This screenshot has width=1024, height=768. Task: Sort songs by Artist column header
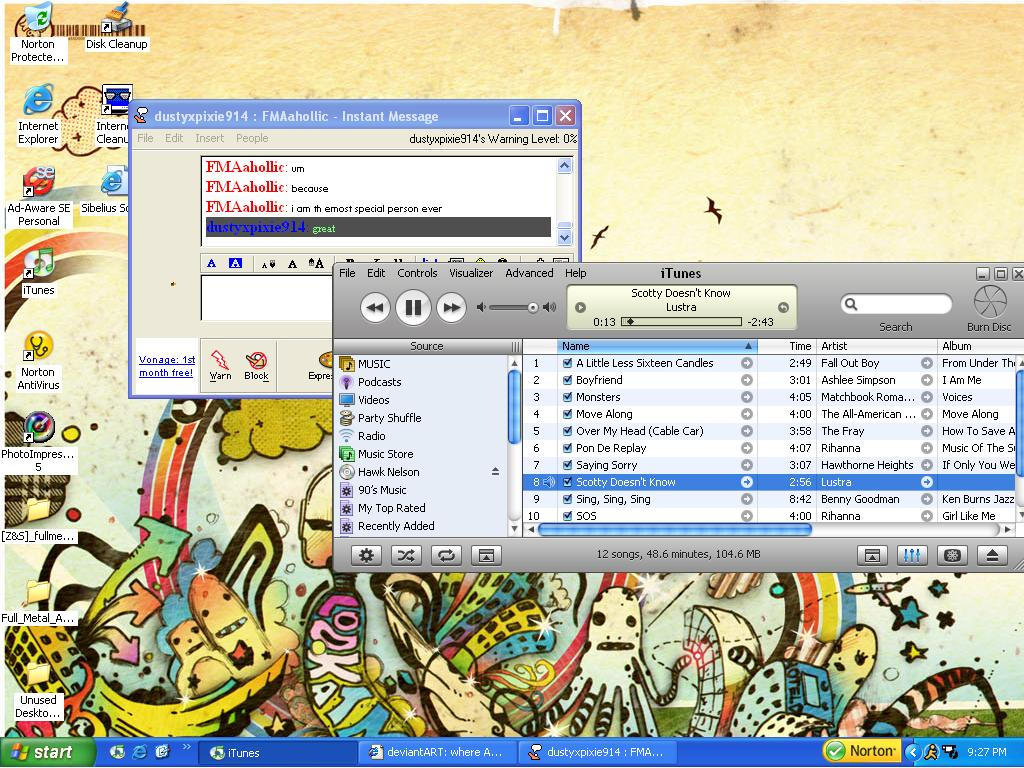click(876, 346)
